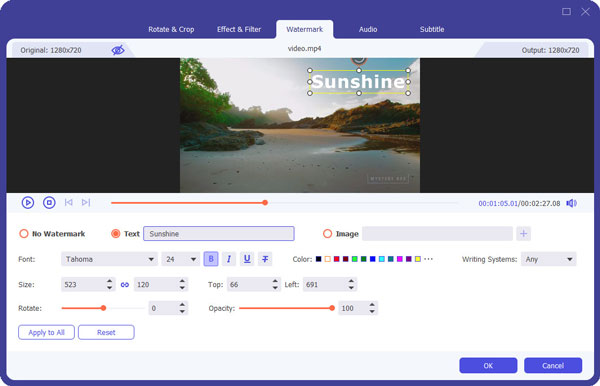Mute the volume speaker icon
This screenshot has height=386, width=600.
click(x=571, y=203)
